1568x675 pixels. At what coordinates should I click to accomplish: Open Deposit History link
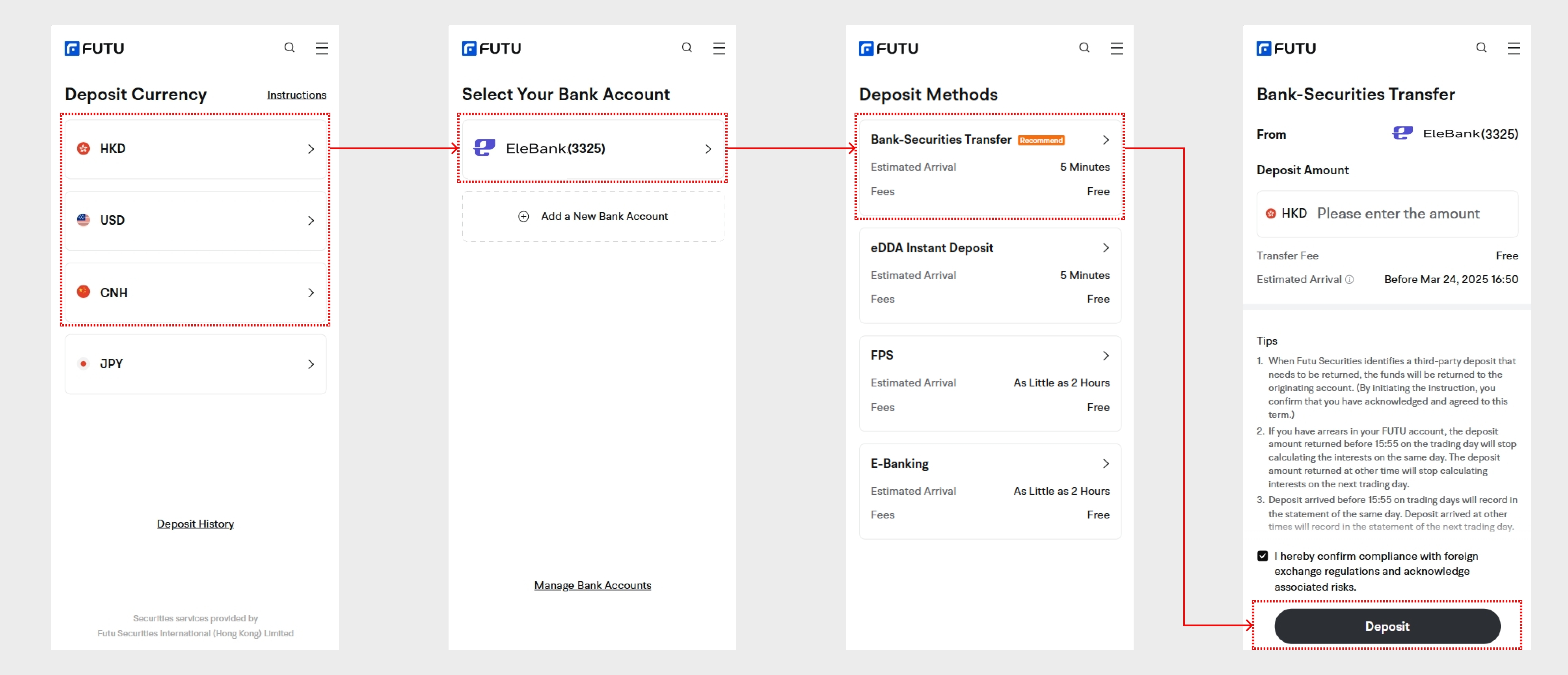point(196,524)
